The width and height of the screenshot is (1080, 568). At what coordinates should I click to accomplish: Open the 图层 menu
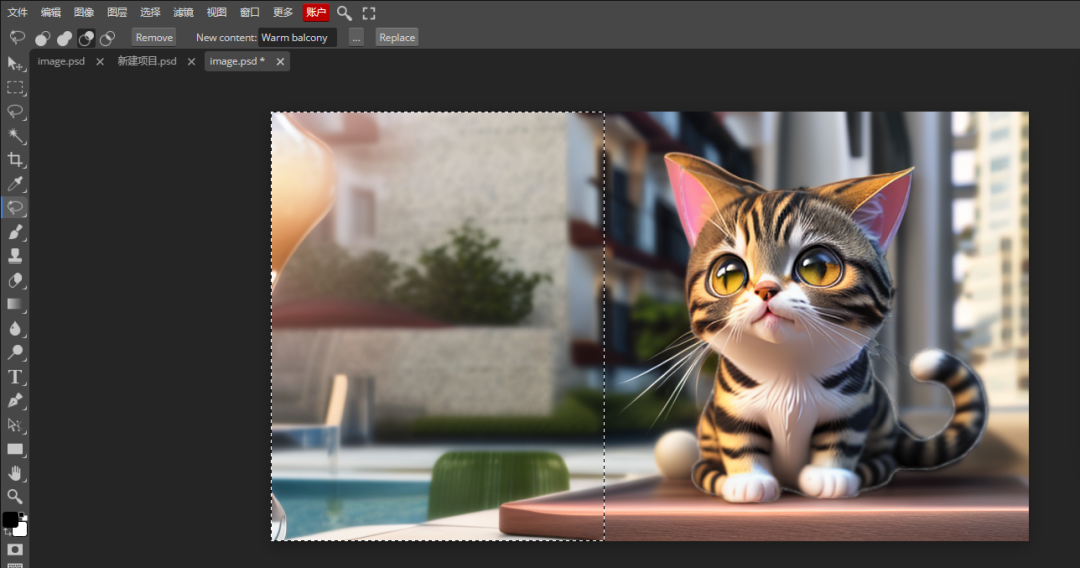click(x=117, y=12)
